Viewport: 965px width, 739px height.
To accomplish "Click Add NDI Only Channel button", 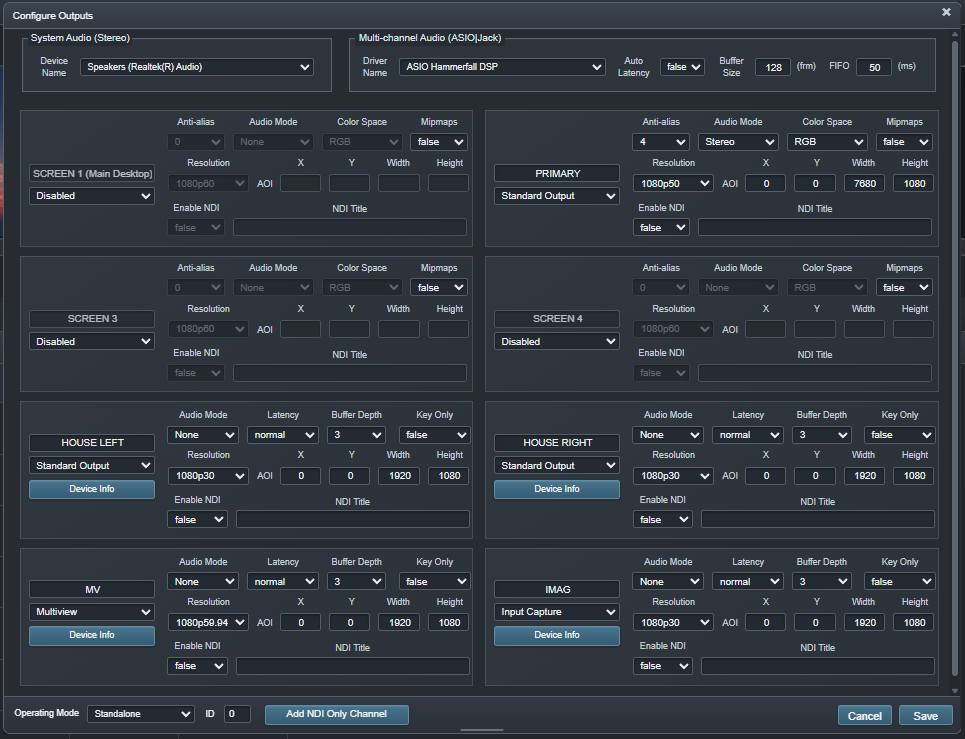I will [x=337, y=714].
